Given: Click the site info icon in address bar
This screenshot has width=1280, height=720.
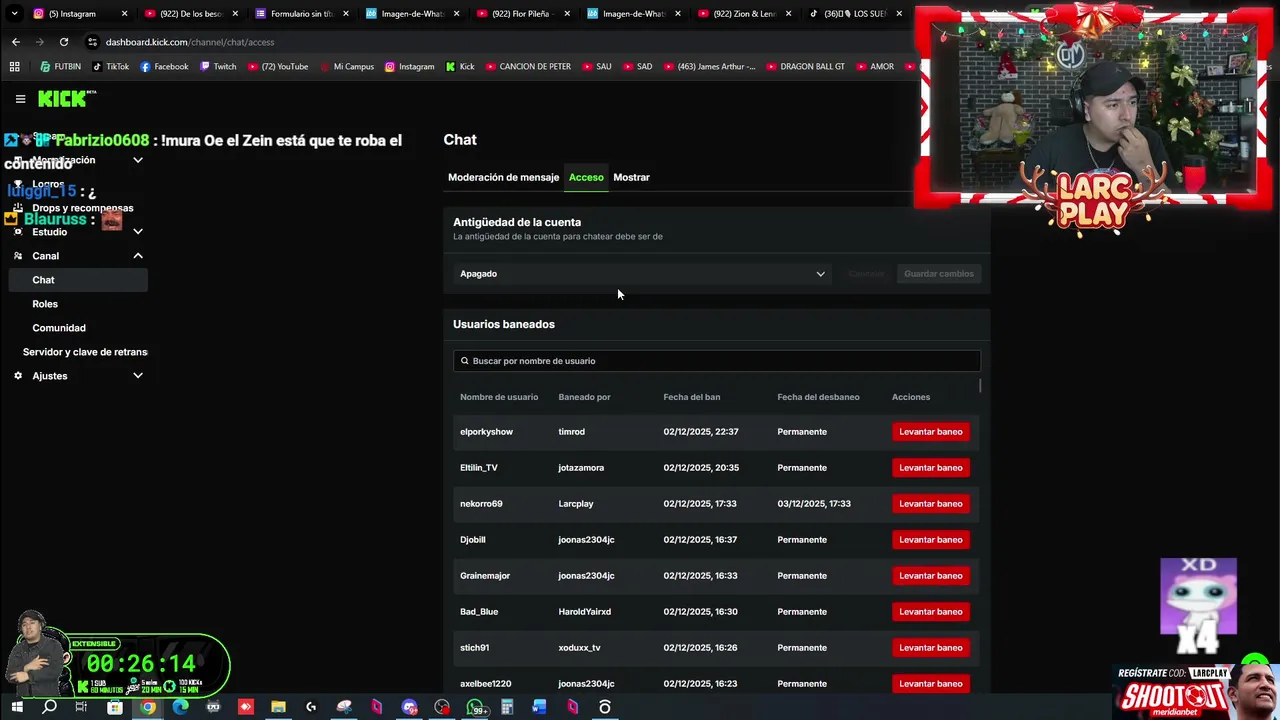Looking at the screenshot, I should [92, 42].
